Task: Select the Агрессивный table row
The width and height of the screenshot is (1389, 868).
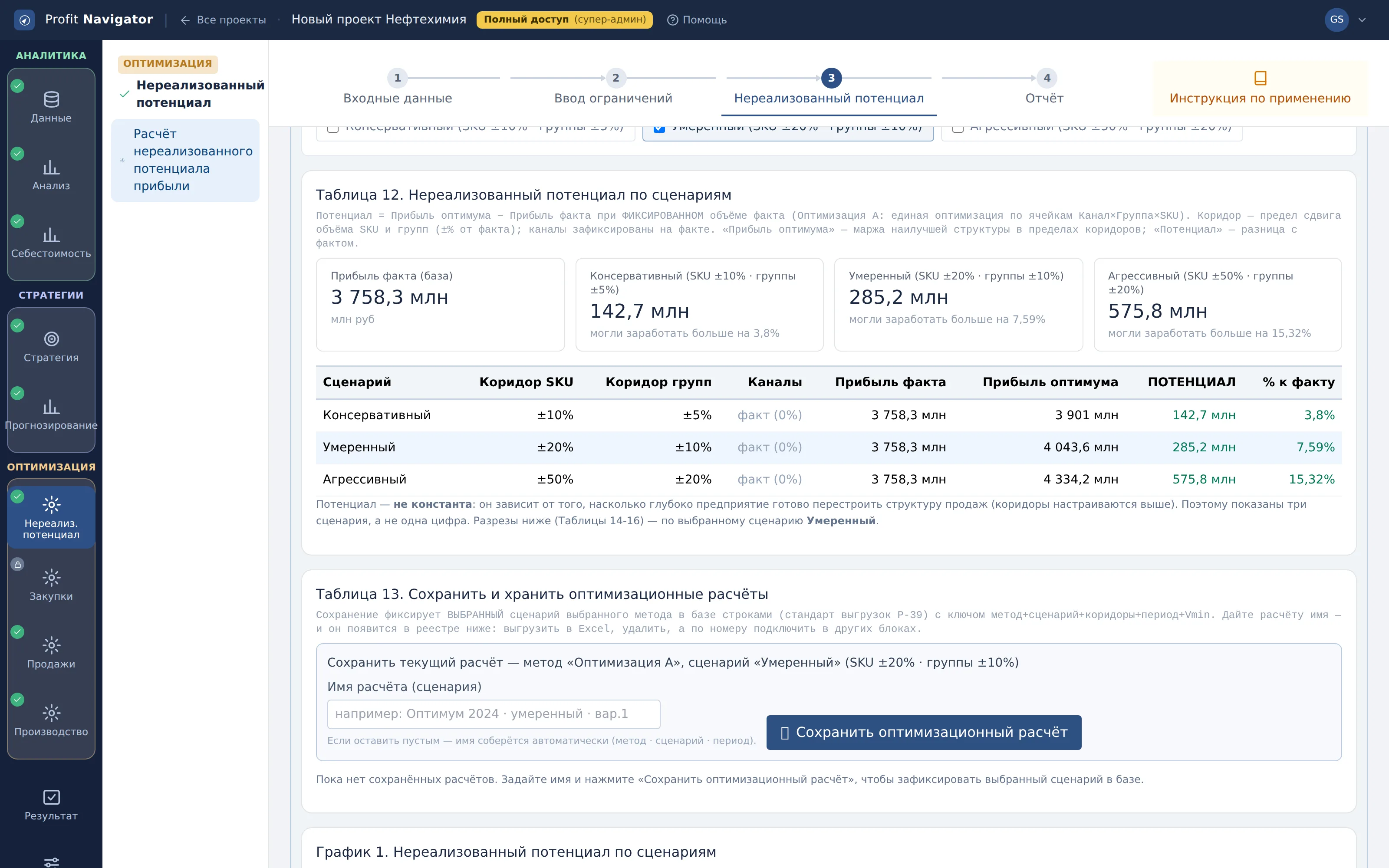Action: [828, 479]
